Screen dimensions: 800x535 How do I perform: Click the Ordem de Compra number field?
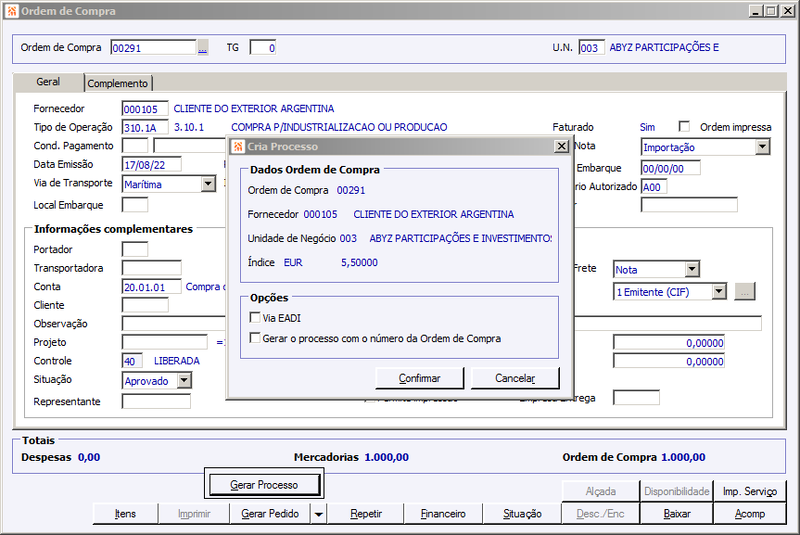153,48
